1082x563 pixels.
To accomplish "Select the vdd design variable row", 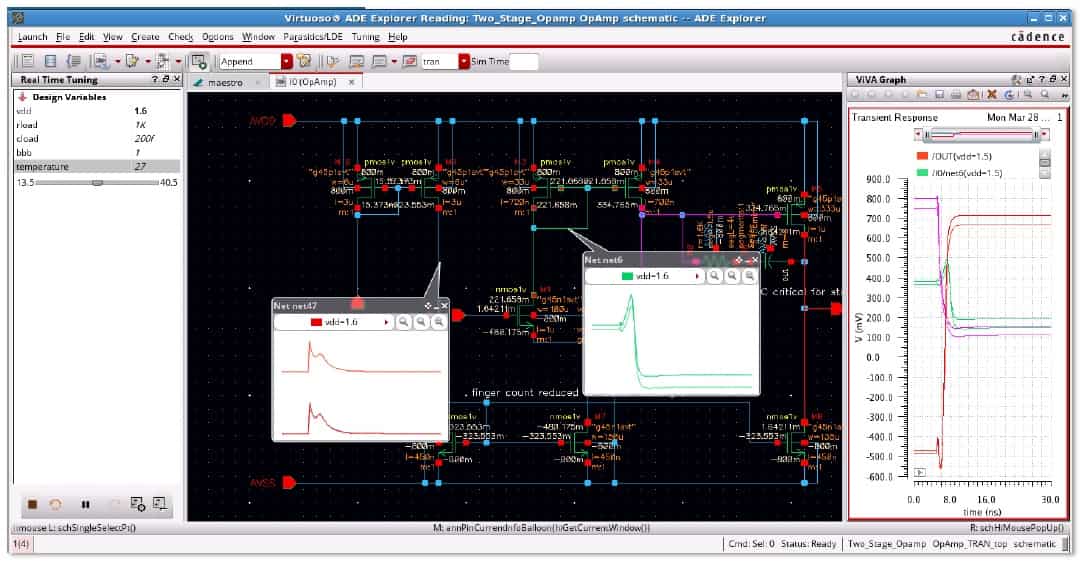I will (97, 110).
